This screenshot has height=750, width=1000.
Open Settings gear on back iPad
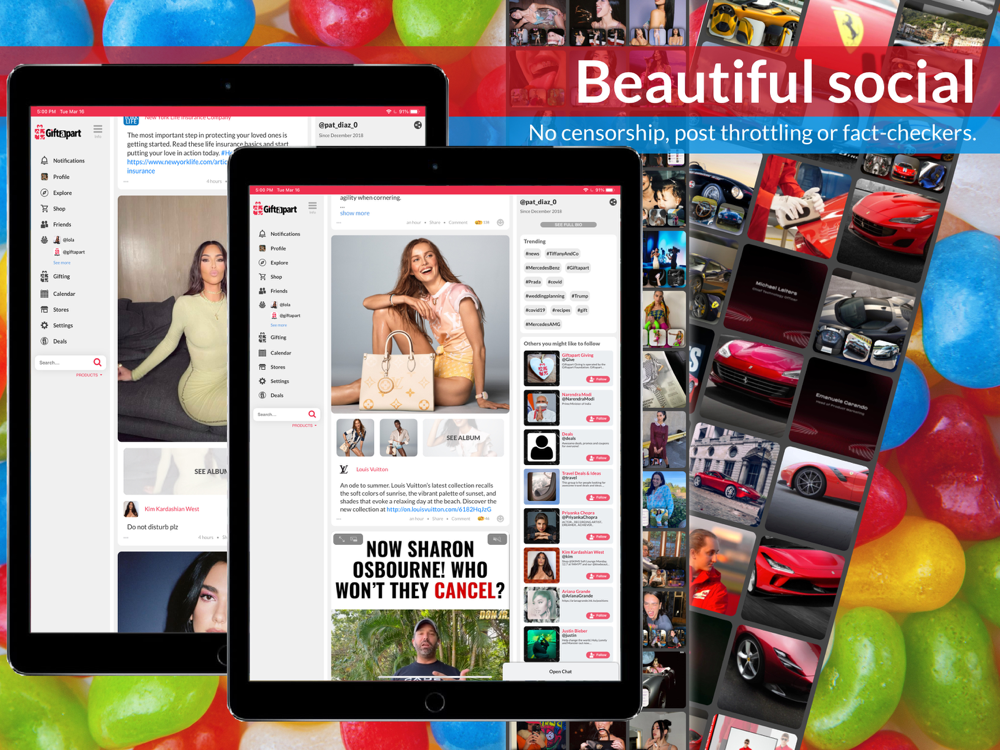pyautogui.click(x=45, y=325)
